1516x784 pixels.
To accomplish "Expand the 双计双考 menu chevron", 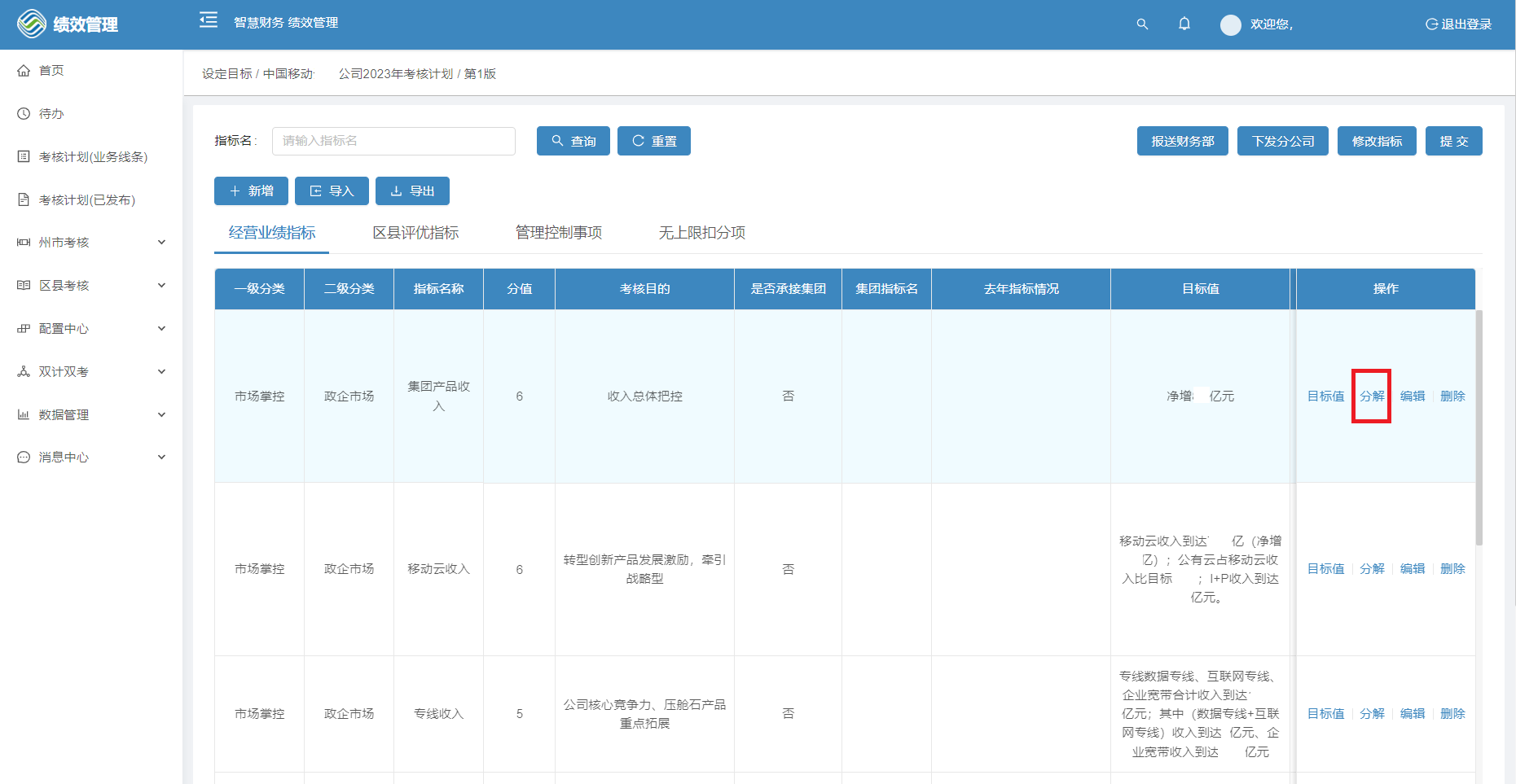I will click(161, 371).
